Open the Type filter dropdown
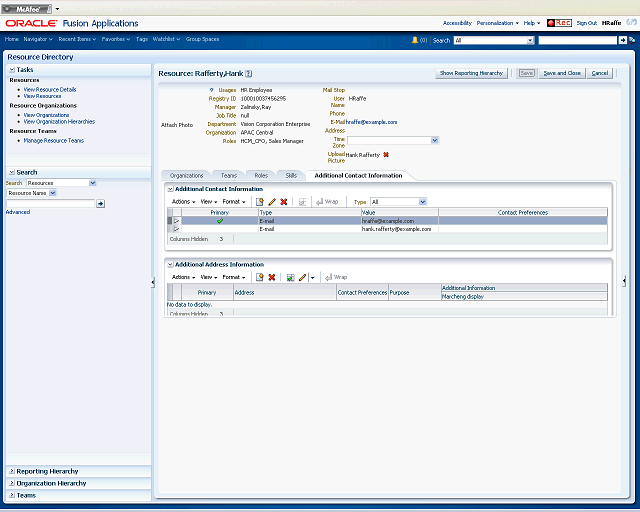The image size is (640, 512). (x=423, y=202)
